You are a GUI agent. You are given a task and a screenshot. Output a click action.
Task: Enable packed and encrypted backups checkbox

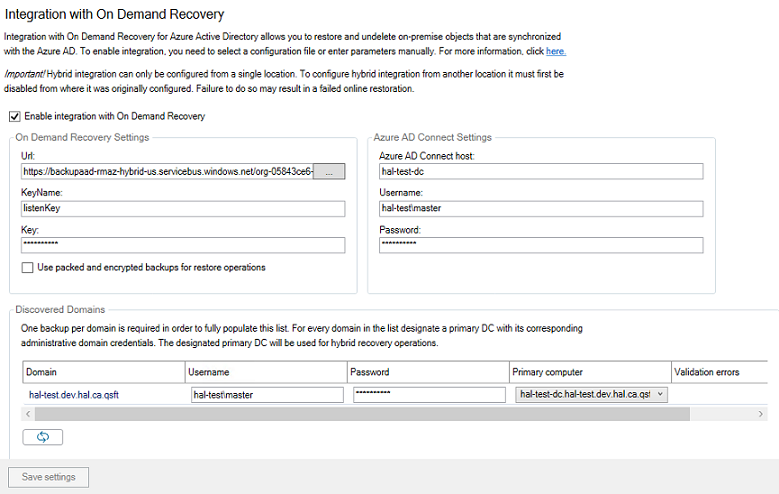27,267
